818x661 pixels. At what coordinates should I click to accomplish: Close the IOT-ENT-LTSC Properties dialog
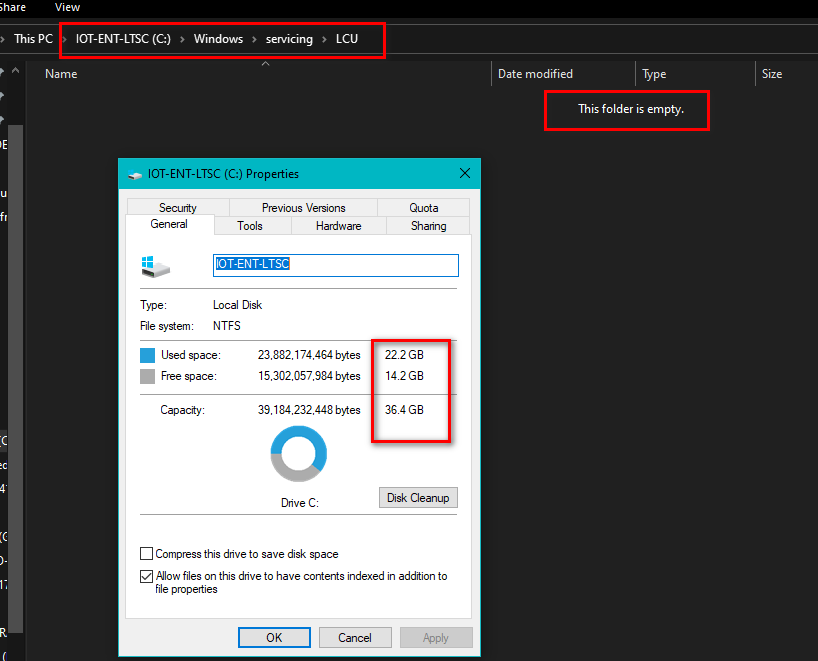pos(465,173)
